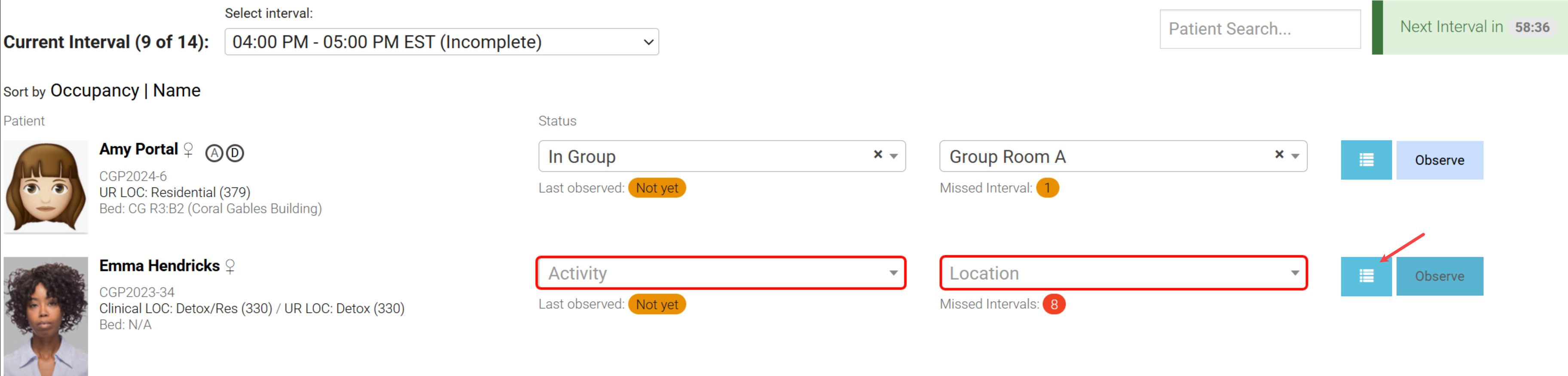Sort patients by Name

[177, 91]
